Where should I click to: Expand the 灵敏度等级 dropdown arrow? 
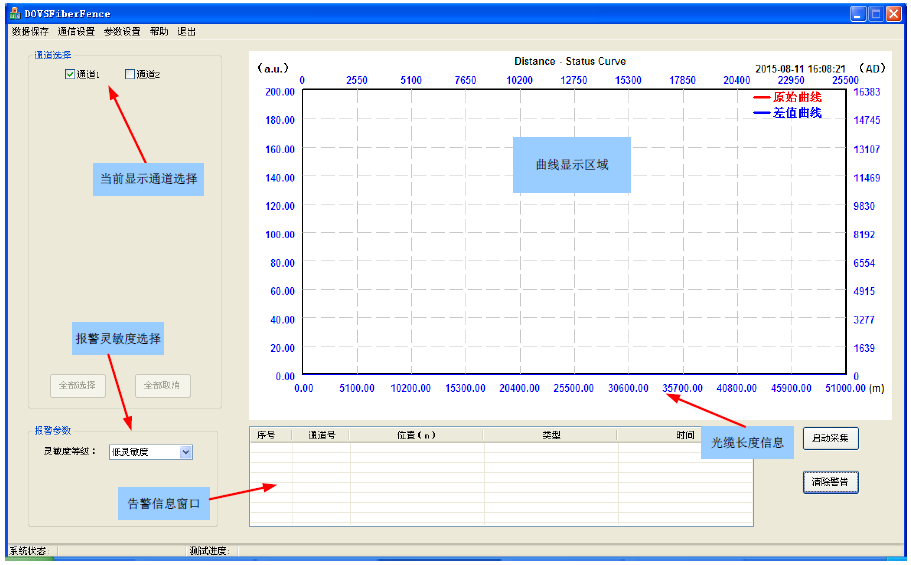tap(185, 452)
